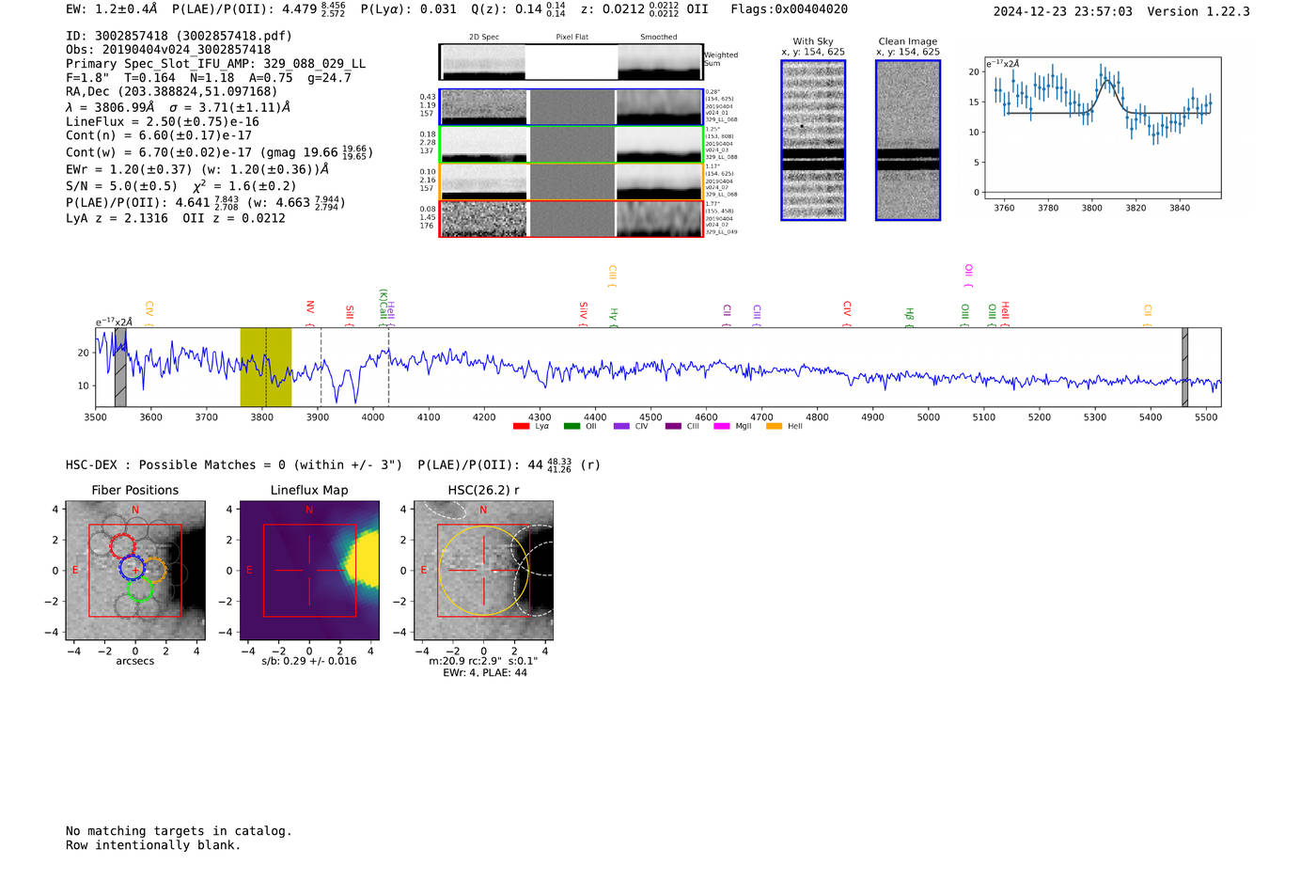1316x896 pixels.
Task: Click the S/N = 5.0(±0.5) line
Action: coord(121,186)
